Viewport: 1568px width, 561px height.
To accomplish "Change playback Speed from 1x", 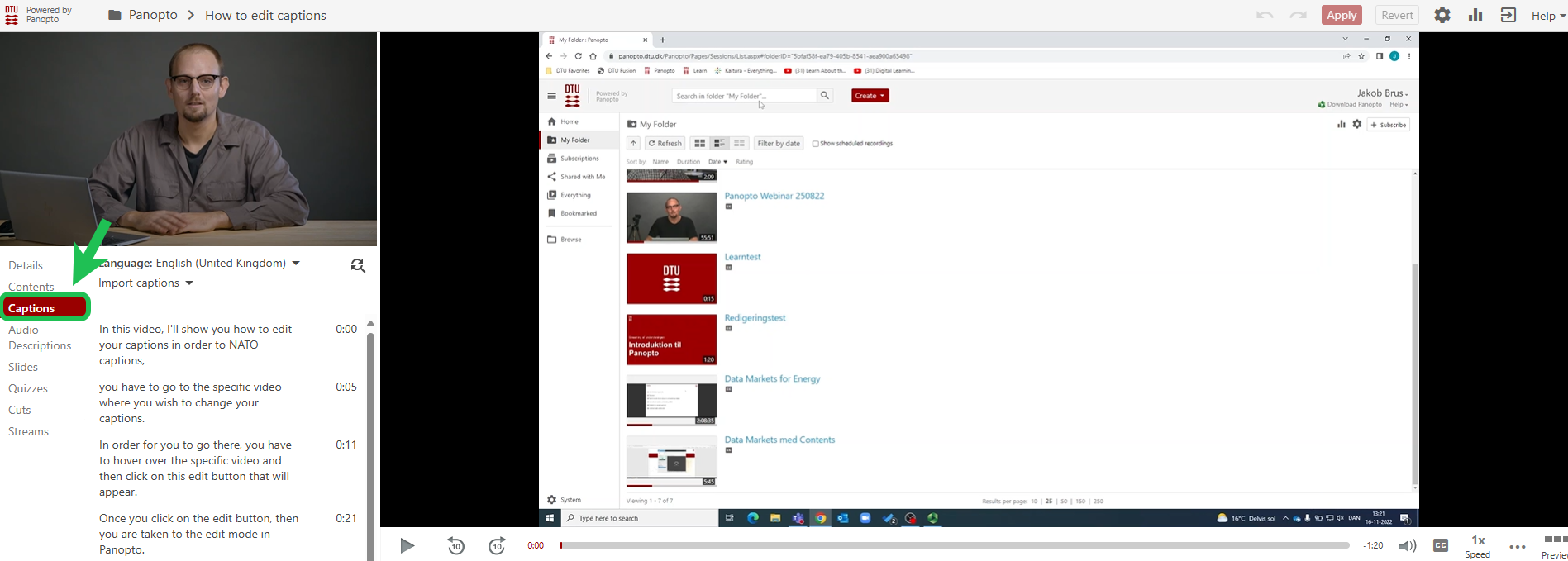I will pos(1478,546).
